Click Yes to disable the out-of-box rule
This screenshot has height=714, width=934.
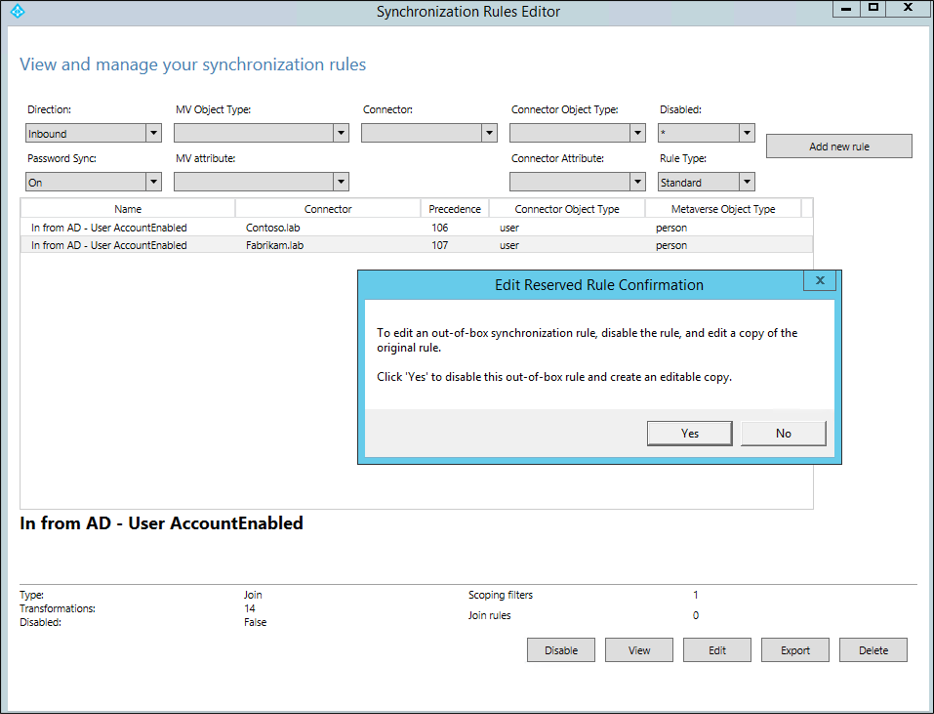point(689,433)
